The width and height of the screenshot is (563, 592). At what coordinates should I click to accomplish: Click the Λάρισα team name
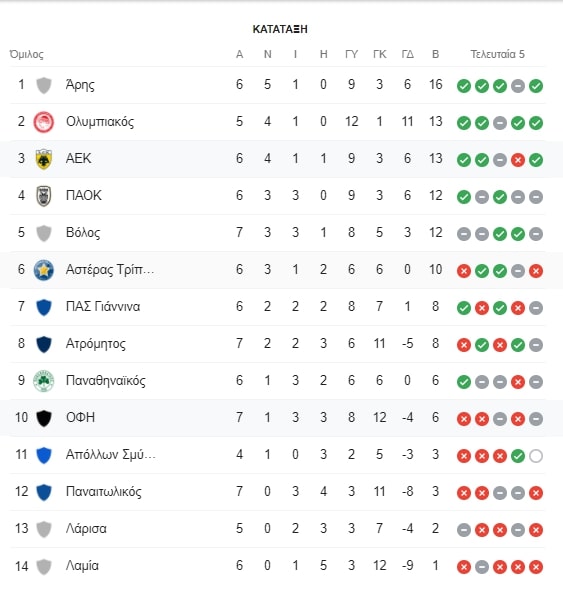[x=86, y=529]
